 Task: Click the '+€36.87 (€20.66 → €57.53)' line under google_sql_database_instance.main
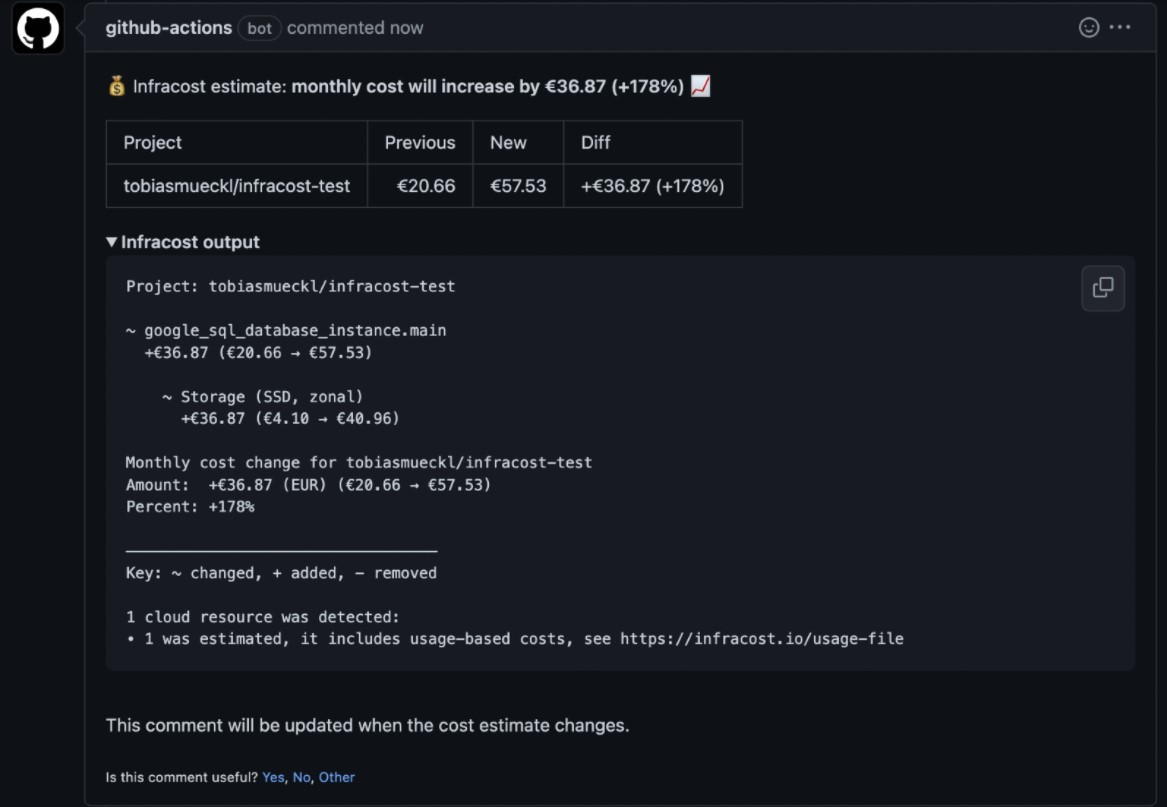pyautogui.click(x=258, y=353)
